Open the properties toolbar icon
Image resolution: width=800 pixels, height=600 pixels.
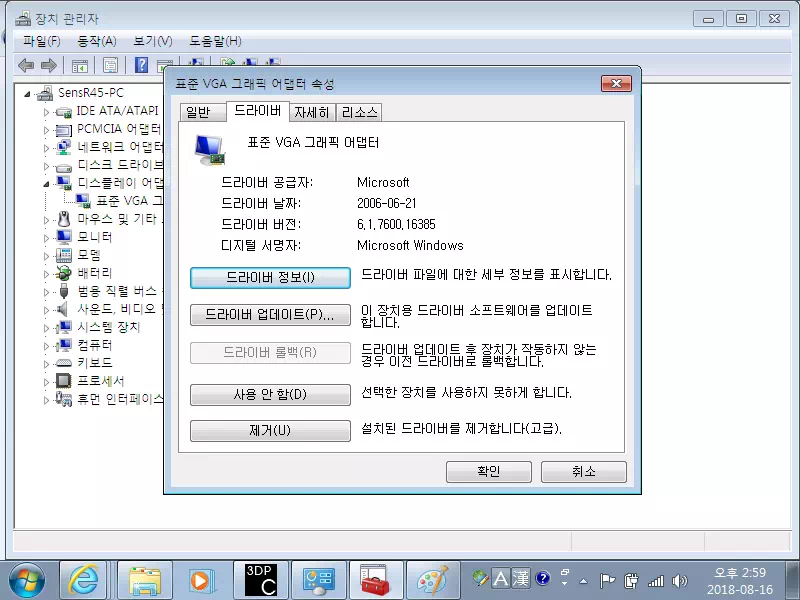[110, 65]
